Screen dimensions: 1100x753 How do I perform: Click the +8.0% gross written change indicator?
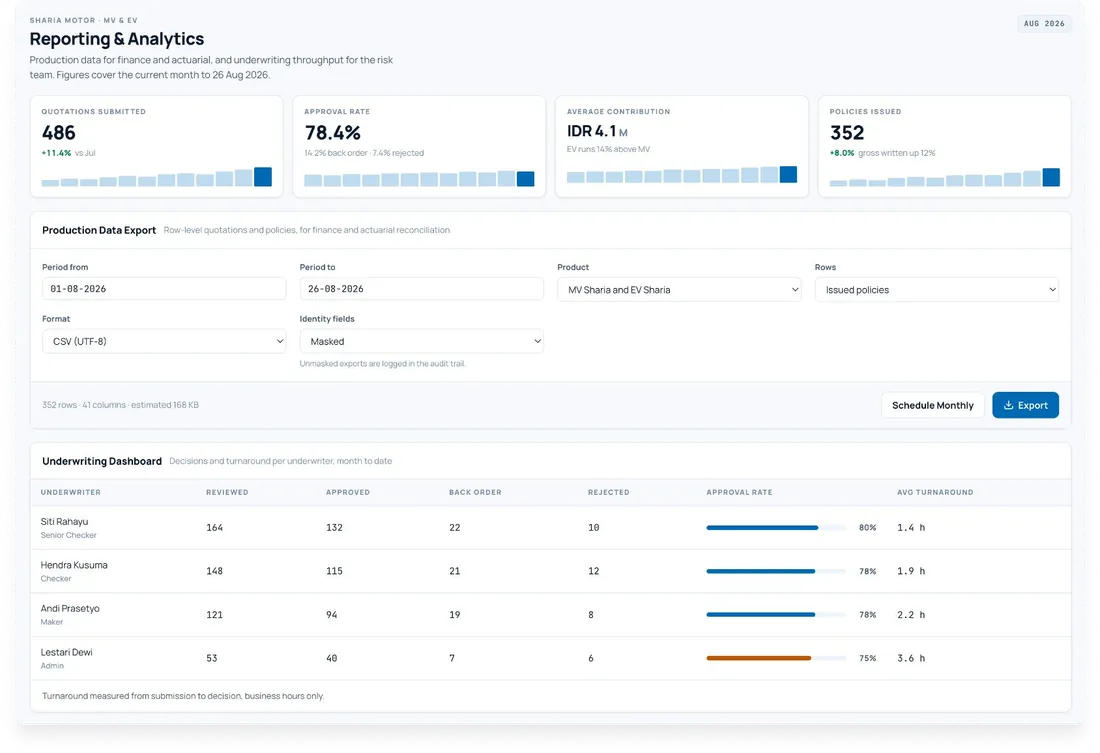882,153
